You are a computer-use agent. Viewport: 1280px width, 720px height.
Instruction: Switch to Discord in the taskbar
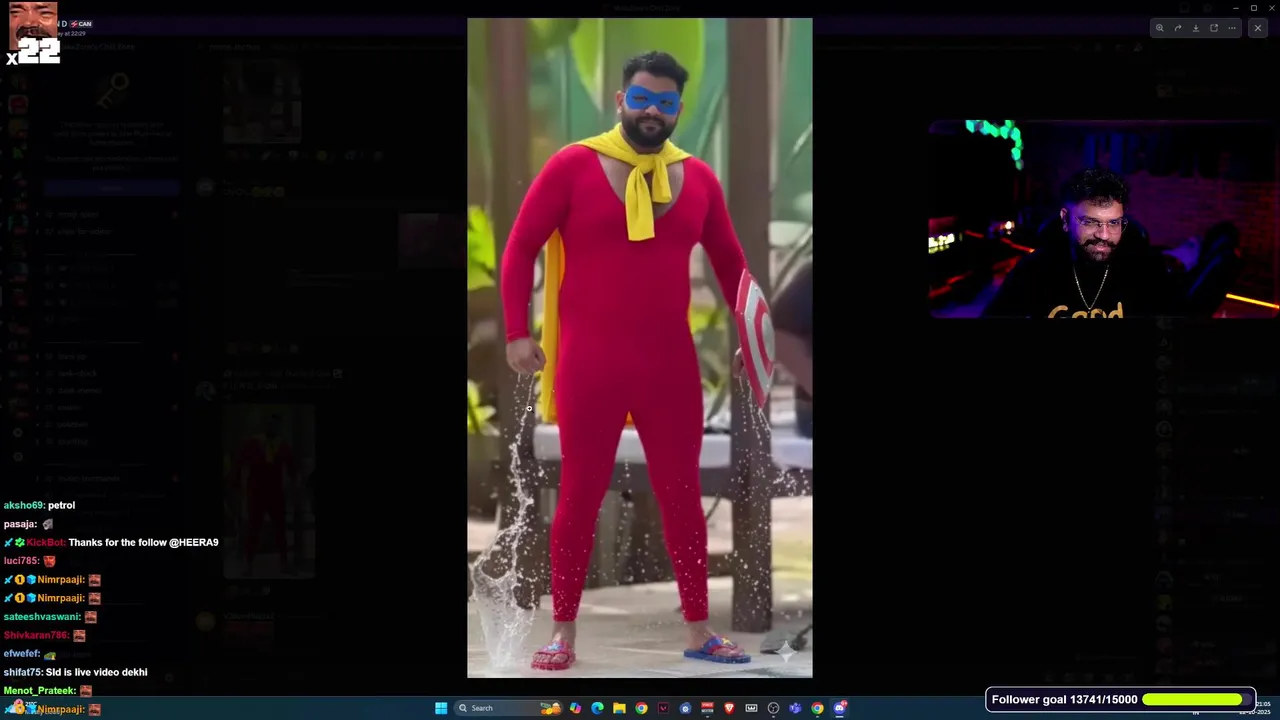(840, 708)
